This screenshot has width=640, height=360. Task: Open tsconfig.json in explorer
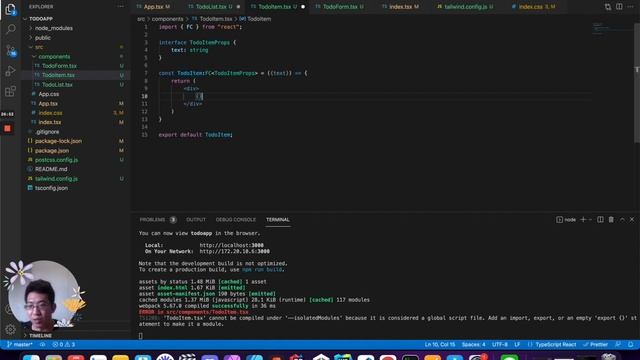[51, 188]
